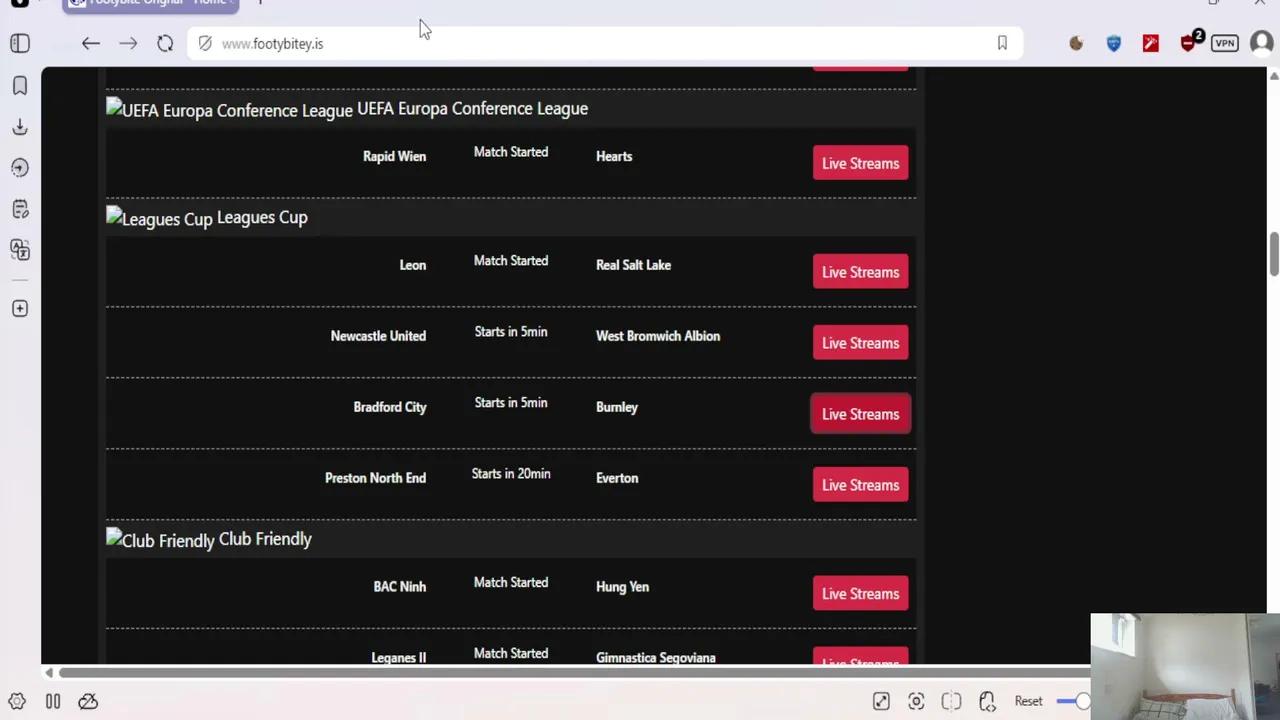Click the Leon team name

(413, 265)
